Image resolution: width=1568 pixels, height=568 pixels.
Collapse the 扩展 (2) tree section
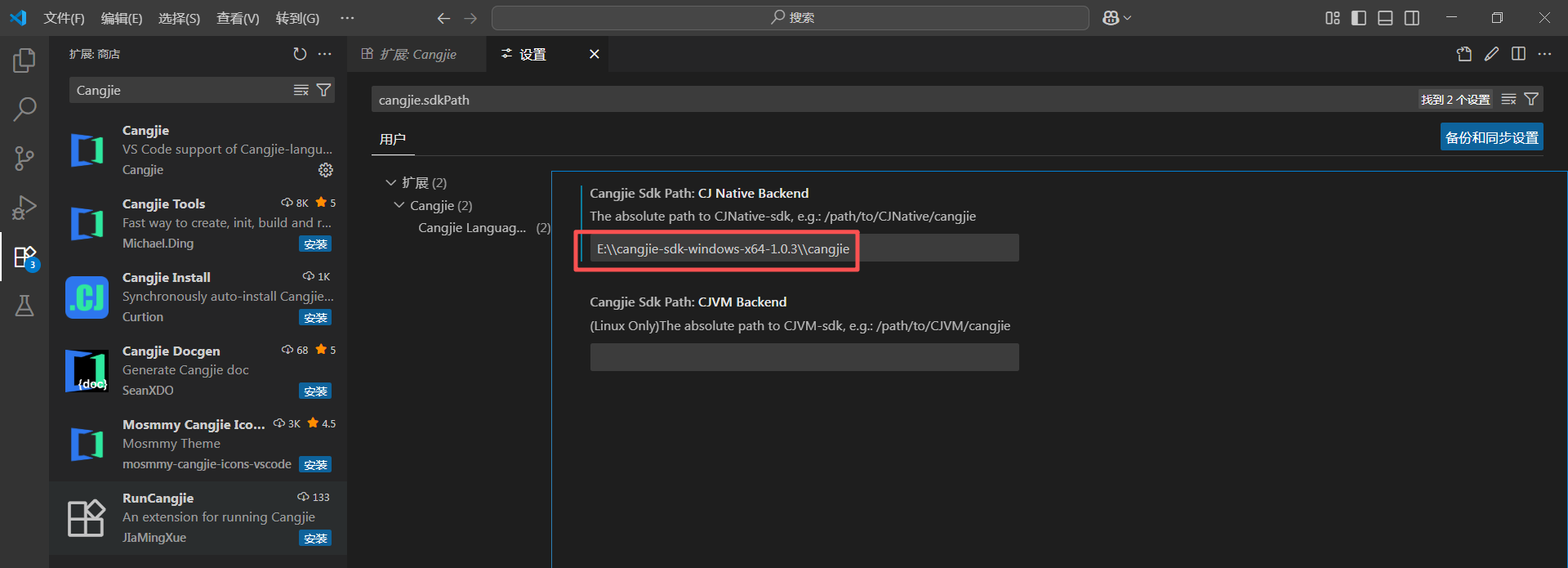tap(391, 182)
